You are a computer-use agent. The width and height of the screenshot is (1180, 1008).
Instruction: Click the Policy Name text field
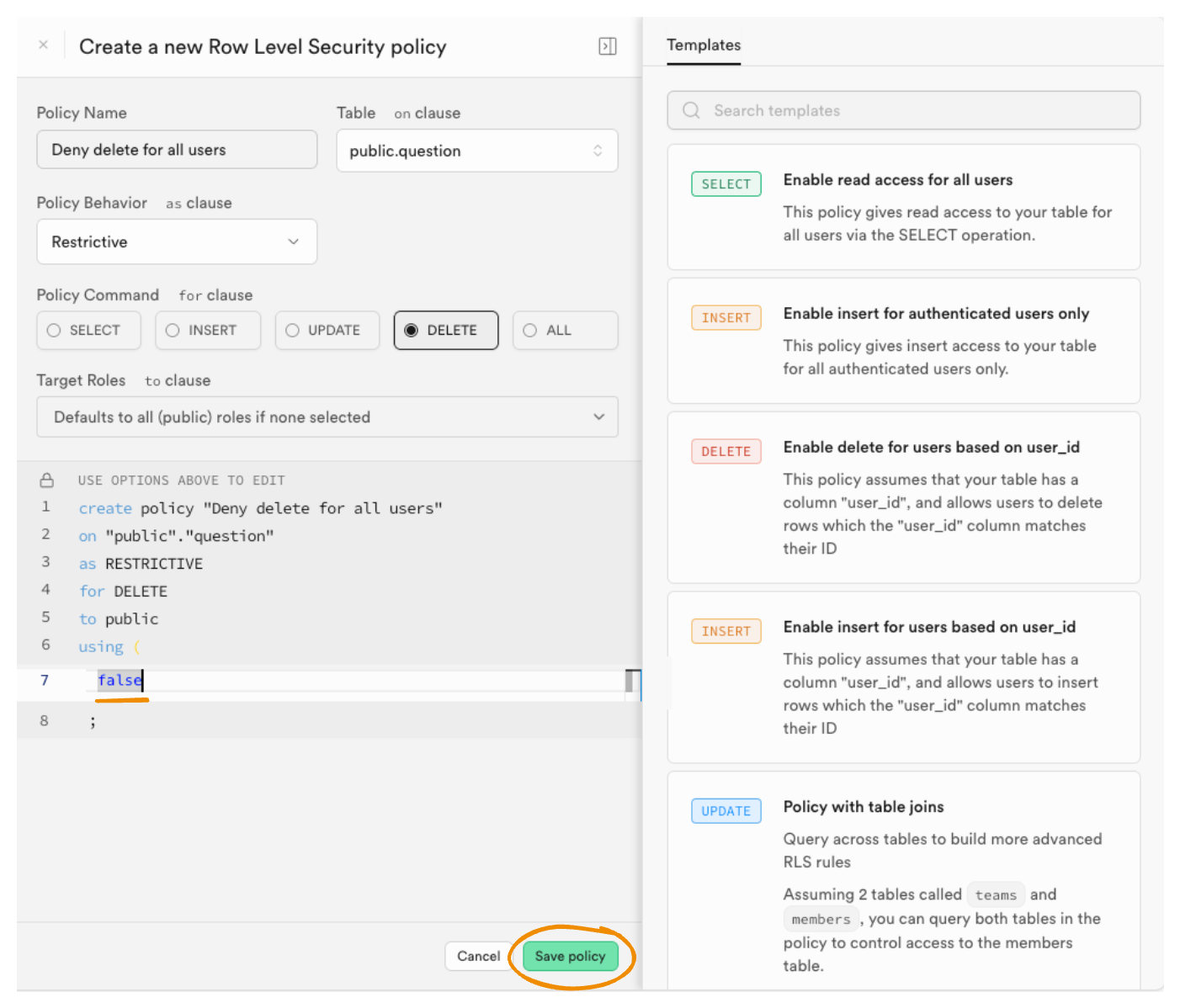pyautogui.click(x=177, y=150)
